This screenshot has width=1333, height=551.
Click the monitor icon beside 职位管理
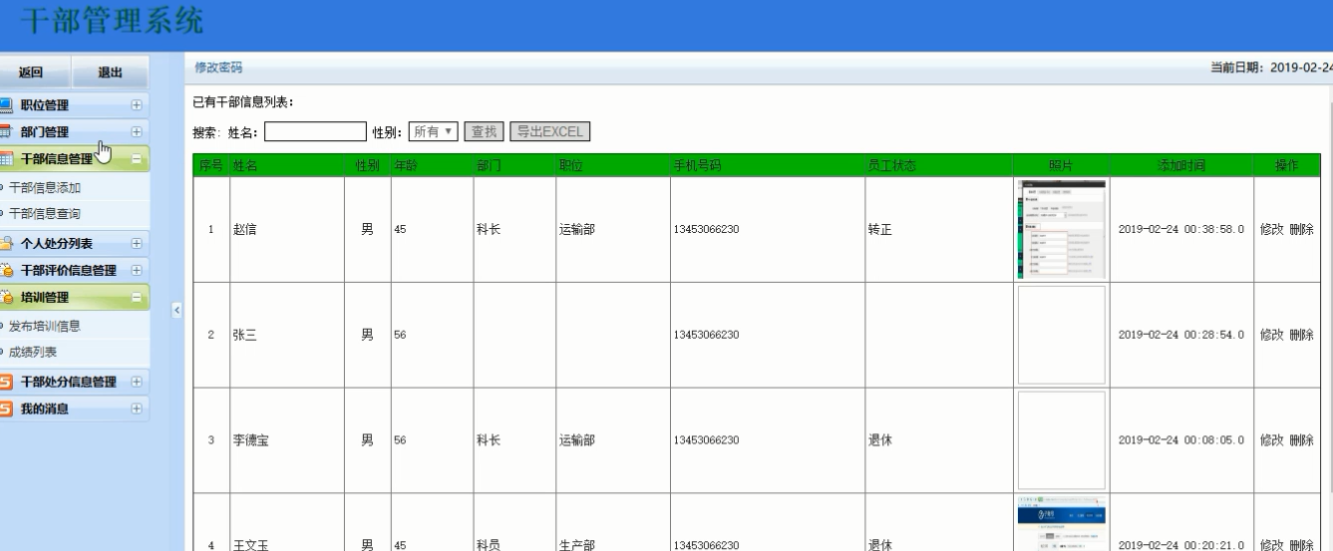pyautogui.click(x=7, y=105)
